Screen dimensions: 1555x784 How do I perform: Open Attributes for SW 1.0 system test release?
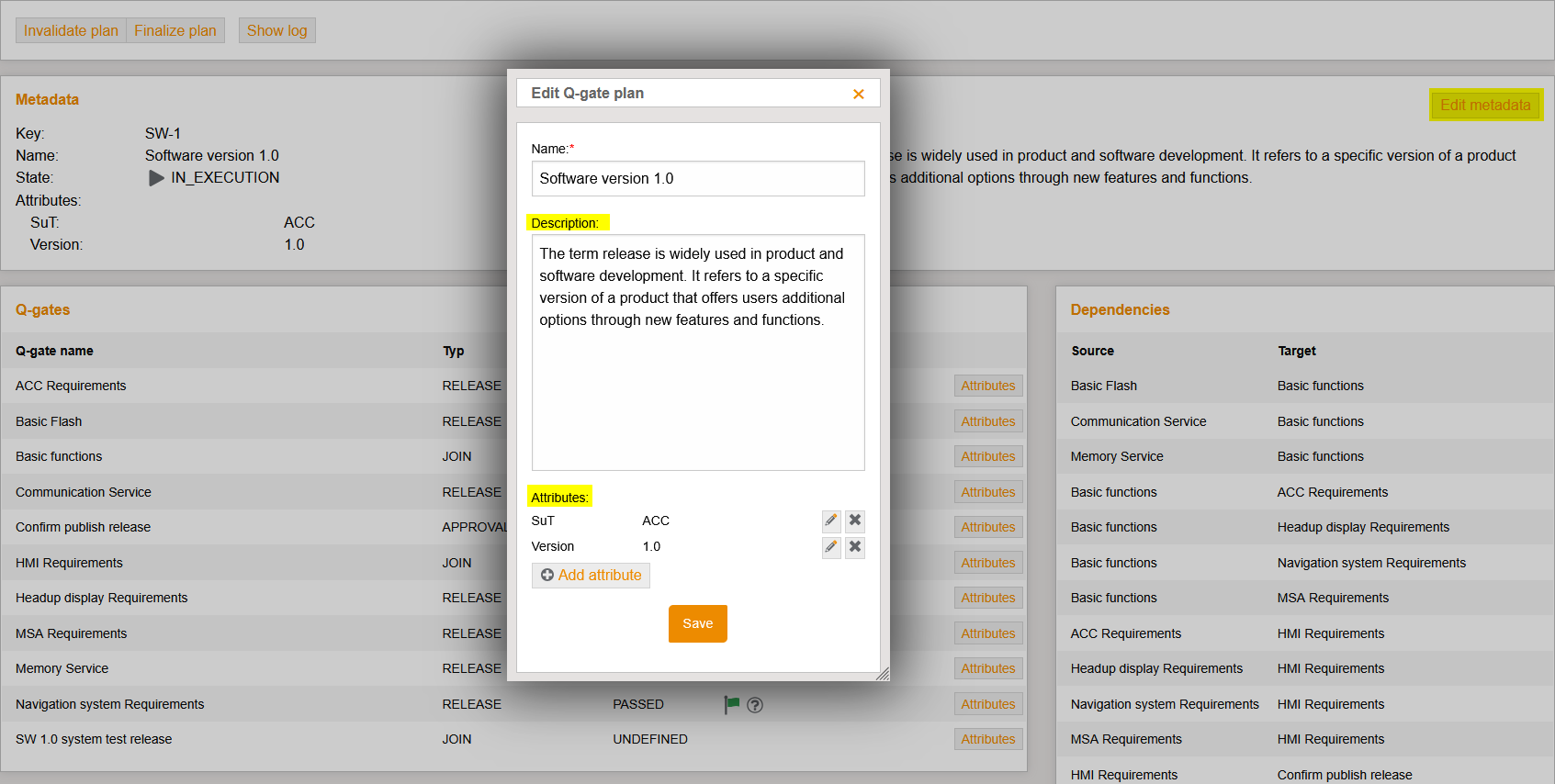(x=988, y=739)
